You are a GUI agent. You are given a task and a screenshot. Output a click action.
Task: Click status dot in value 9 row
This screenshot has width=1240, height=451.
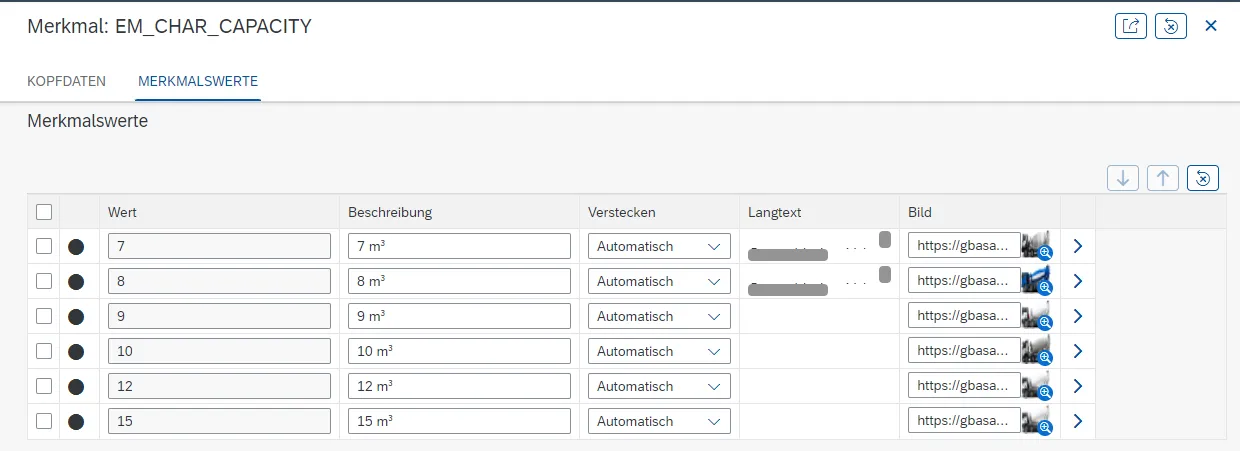pos(76,317)
